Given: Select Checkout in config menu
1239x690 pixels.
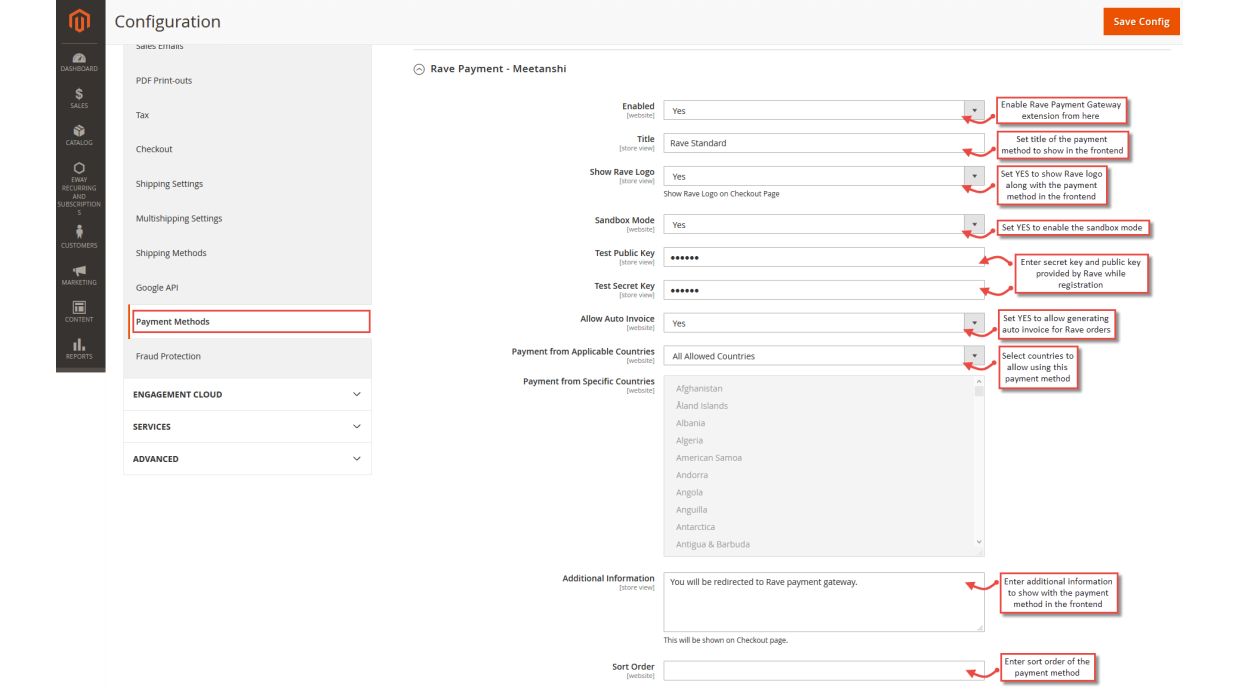Looking at the screenshot, I should click(x=154, y=149).
